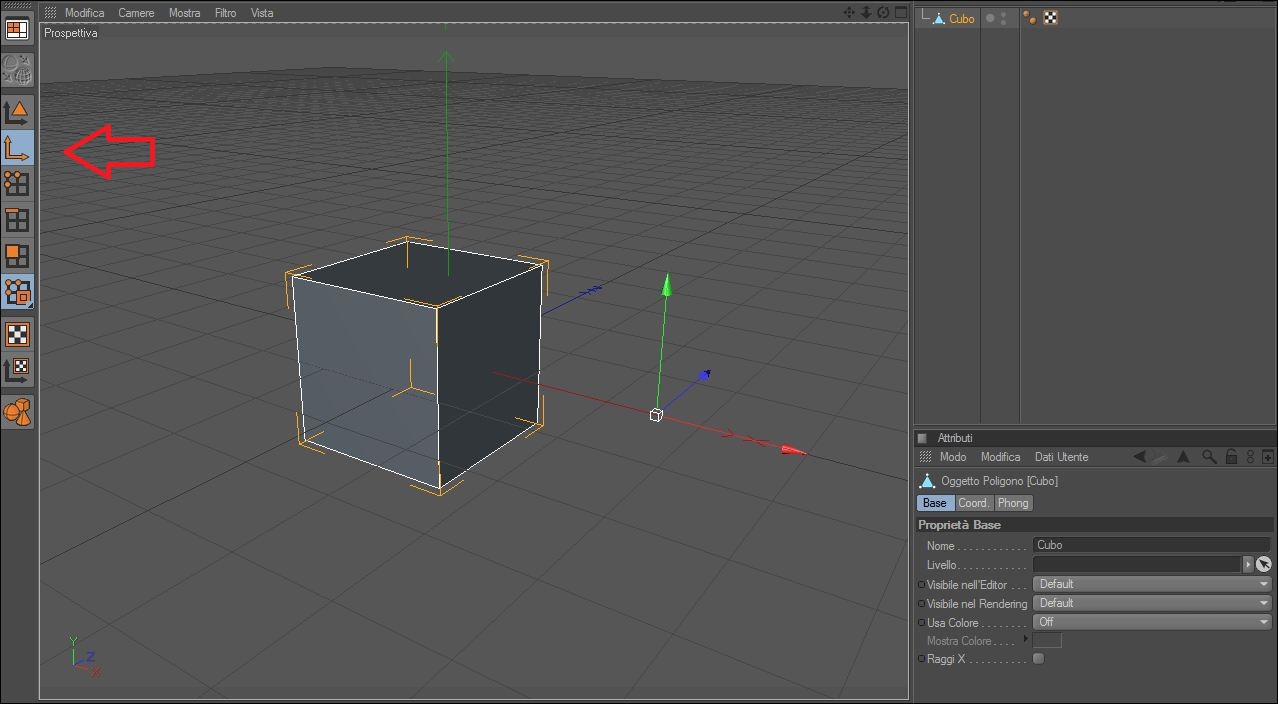This screenshot has height=704, width=1278.
Task: Open the viewport Modifica menu
Action: [x=85, y=13]
